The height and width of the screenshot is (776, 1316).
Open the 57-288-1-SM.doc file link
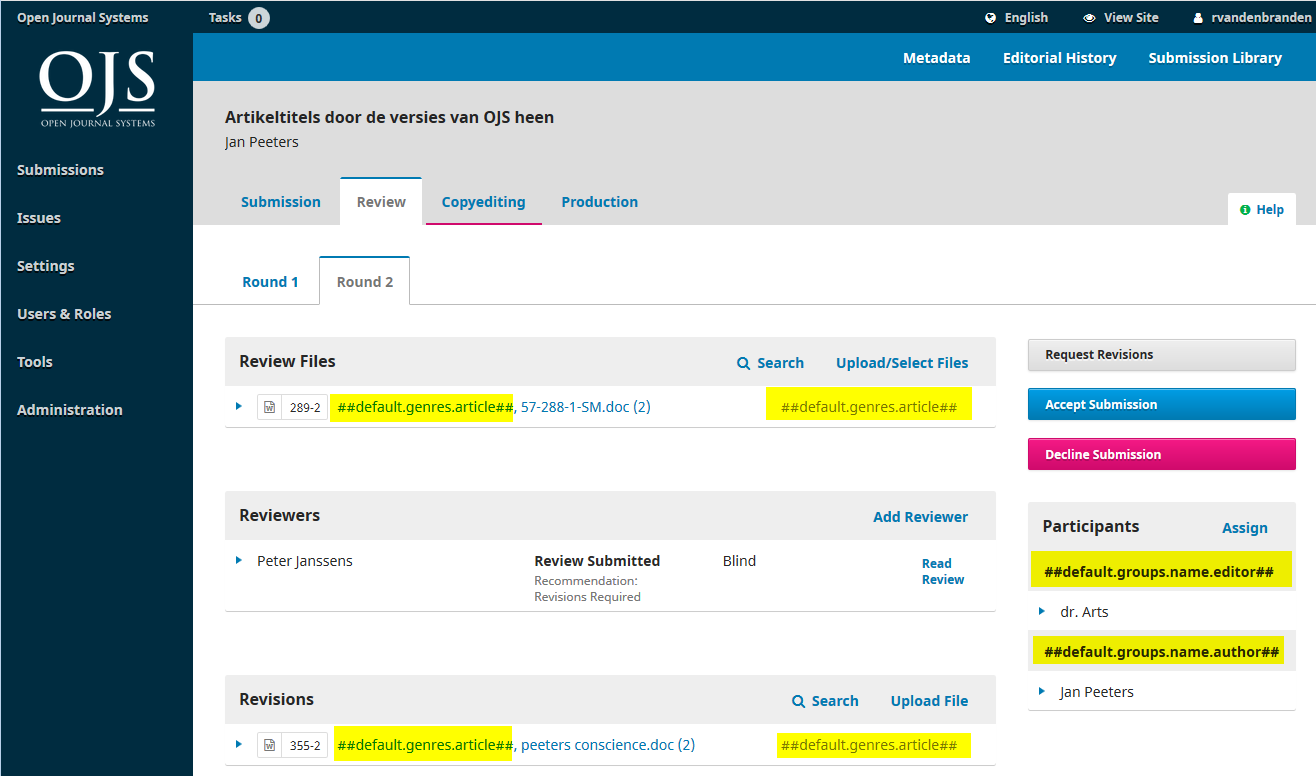pos(586,407)
